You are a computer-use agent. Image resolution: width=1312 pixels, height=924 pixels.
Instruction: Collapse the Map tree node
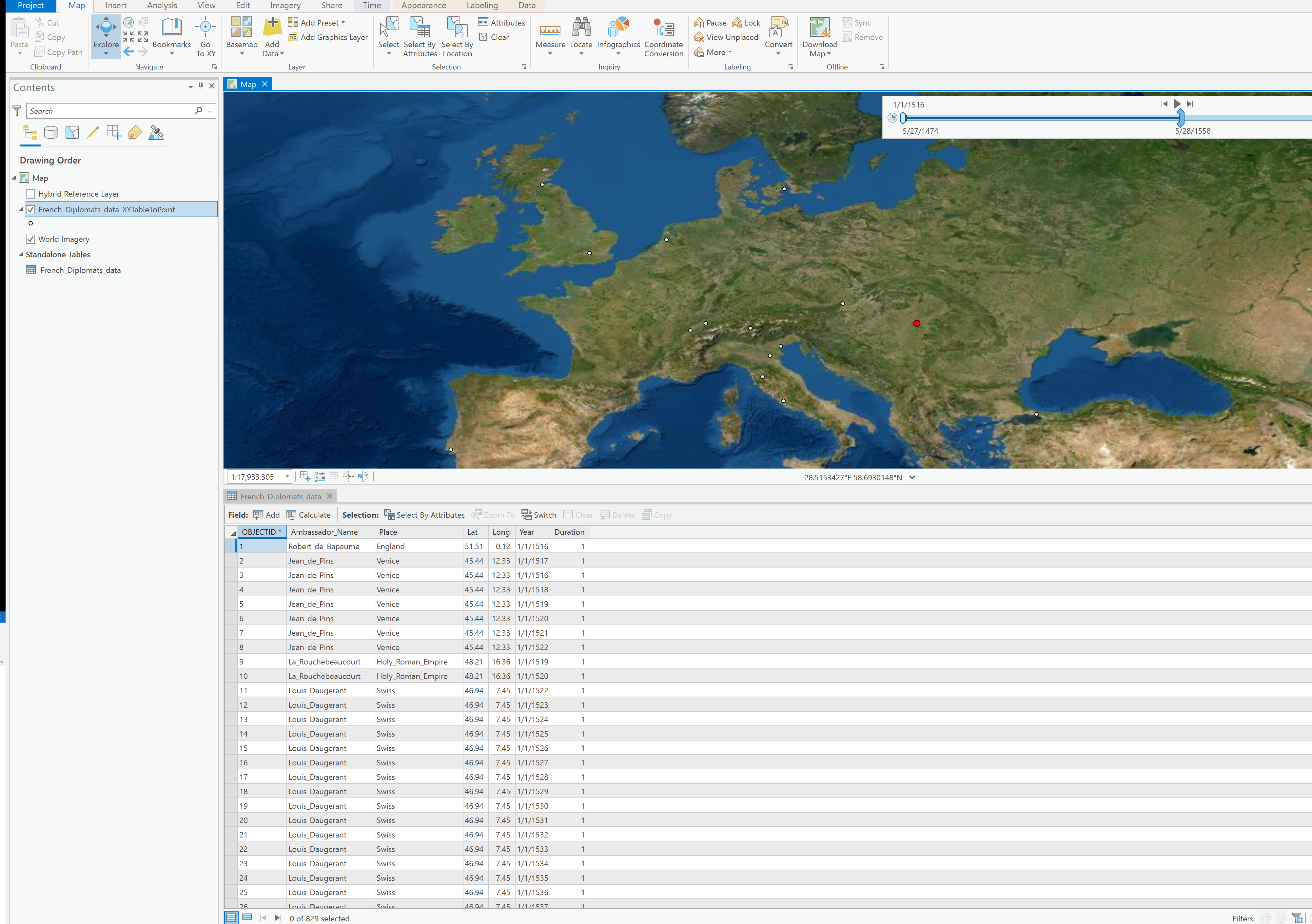pos(14,178)
